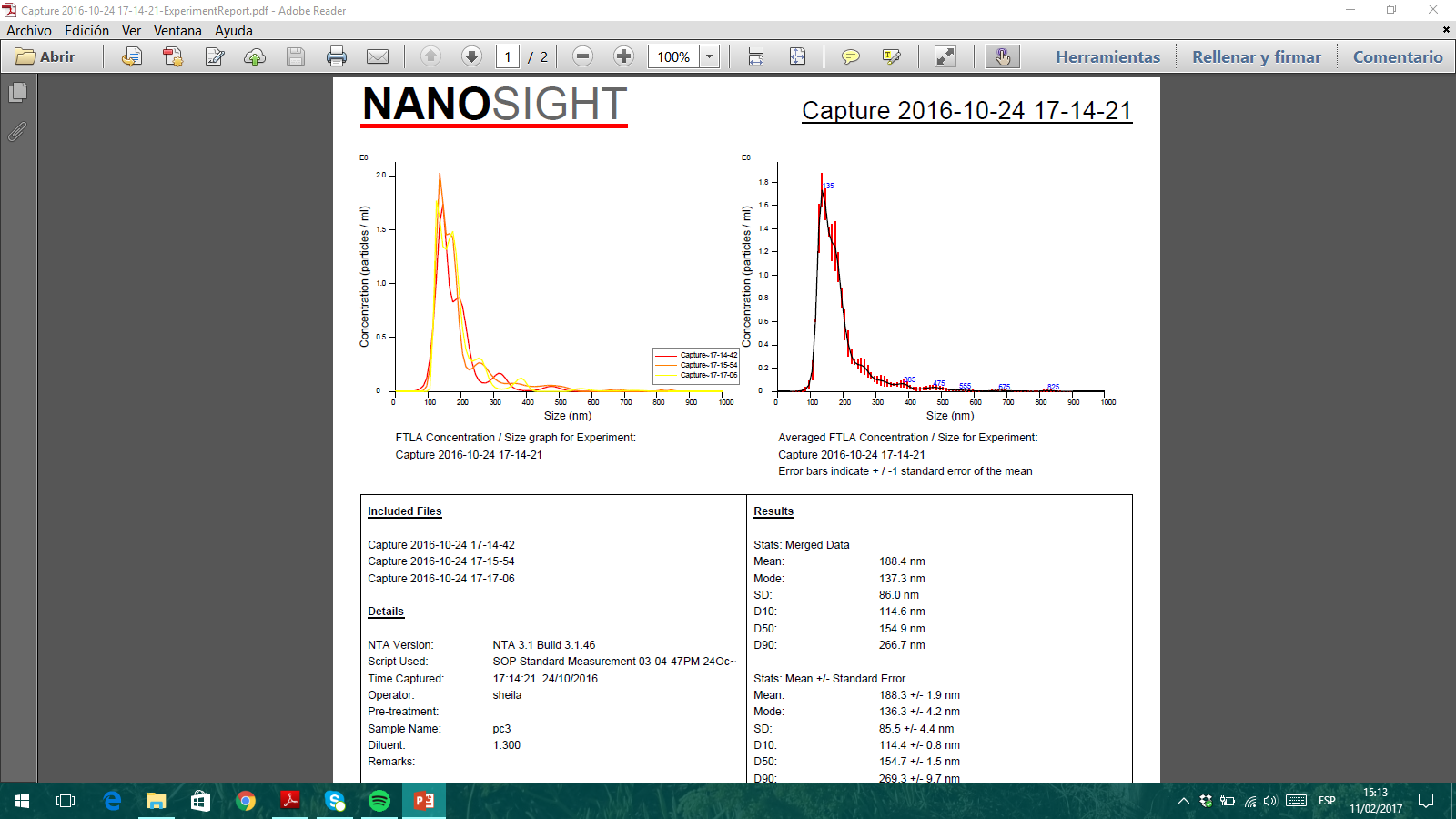Click 'Stats: Mean +/- Standard Error' label

point(829,679)
